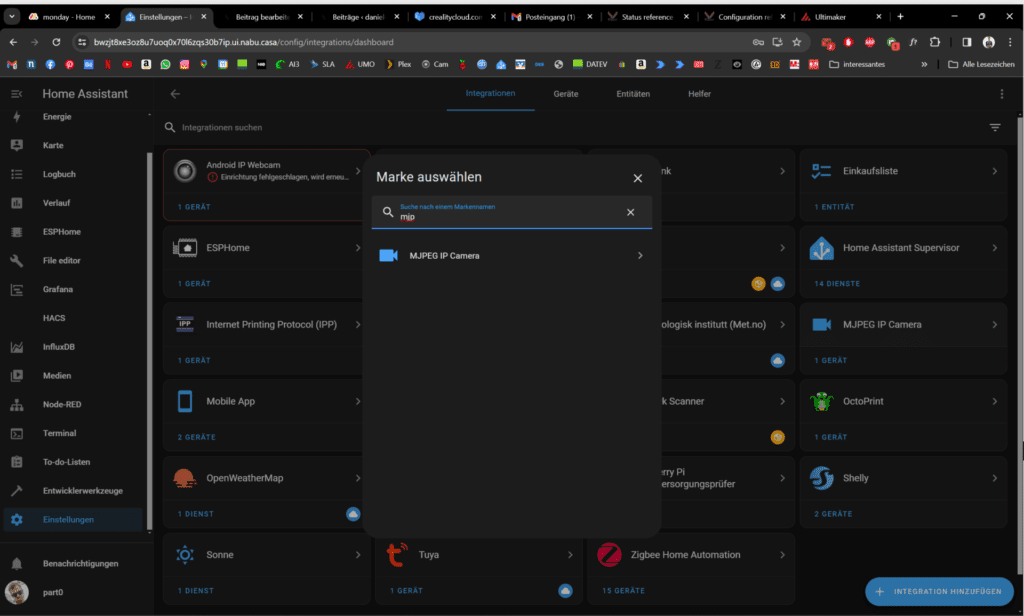The image size is (1024, 616).
Task: Open the Alle Lesezeichen bookmarks folder
Action: pyautogui.click(x=982, y=64)
